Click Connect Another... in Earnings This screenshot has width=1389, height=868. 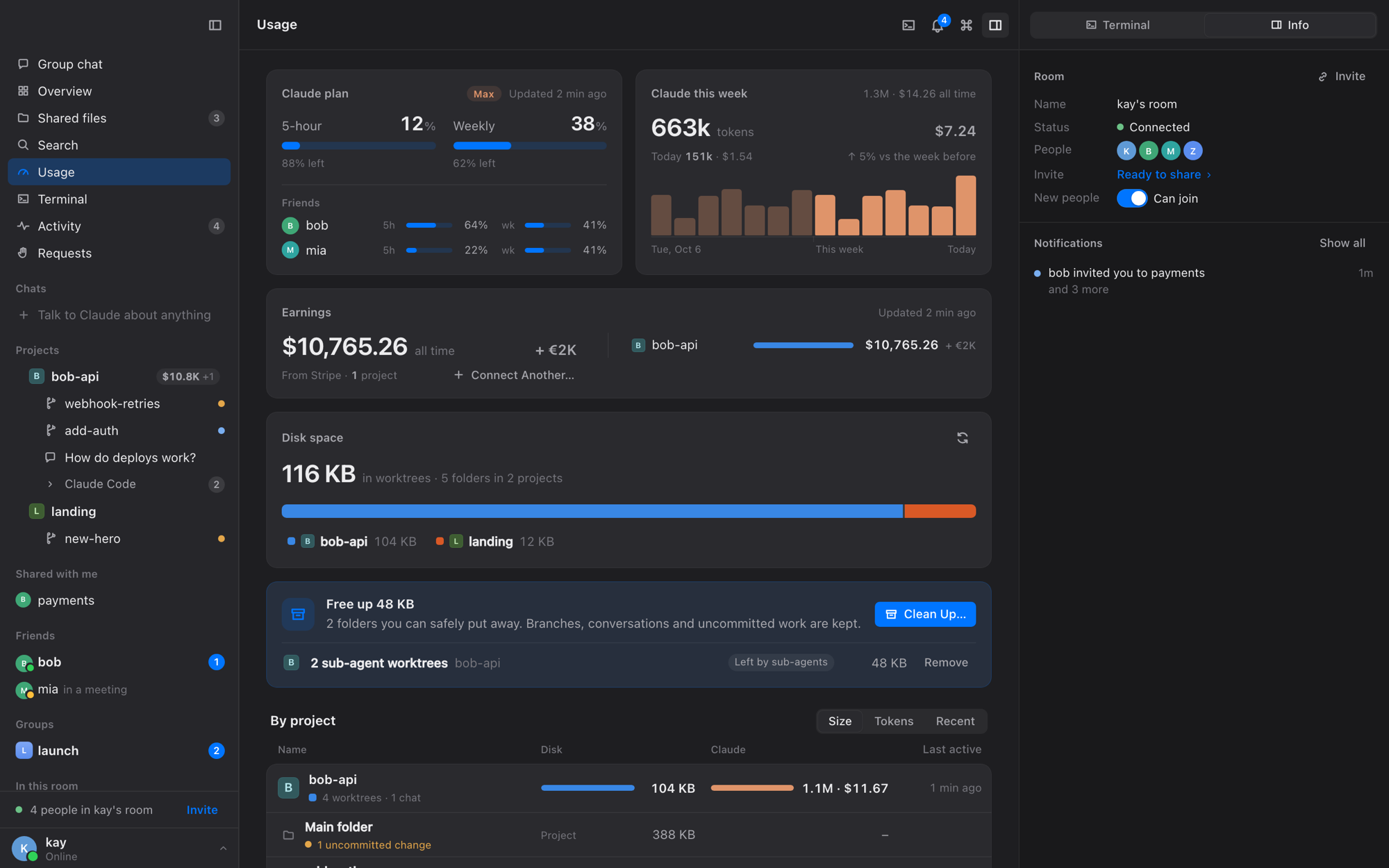pyautogui.click(x=514, y=376)
